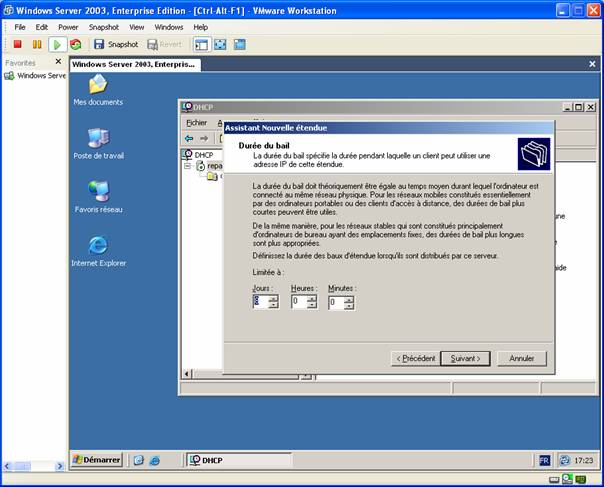
Task: Open the Power menu
Action: pyautogui.click(x=68, y=27)
